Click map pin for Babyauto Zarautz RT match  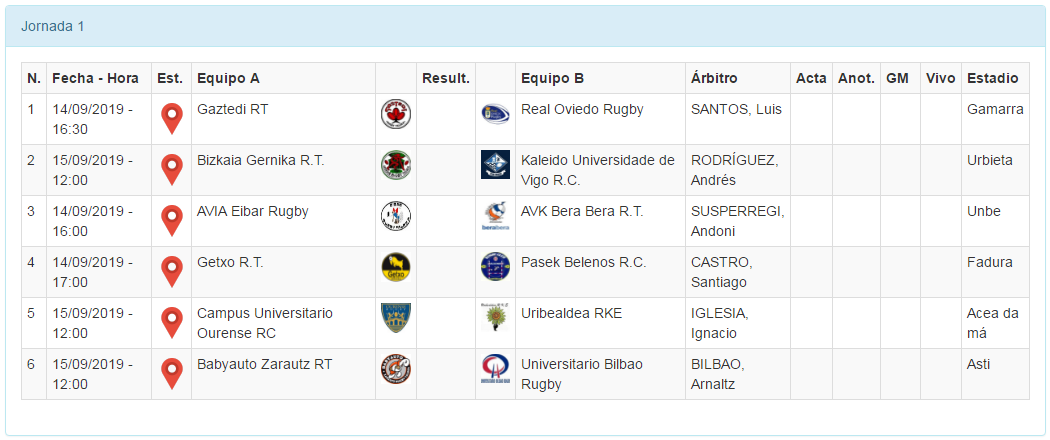[x=172, y=373]
